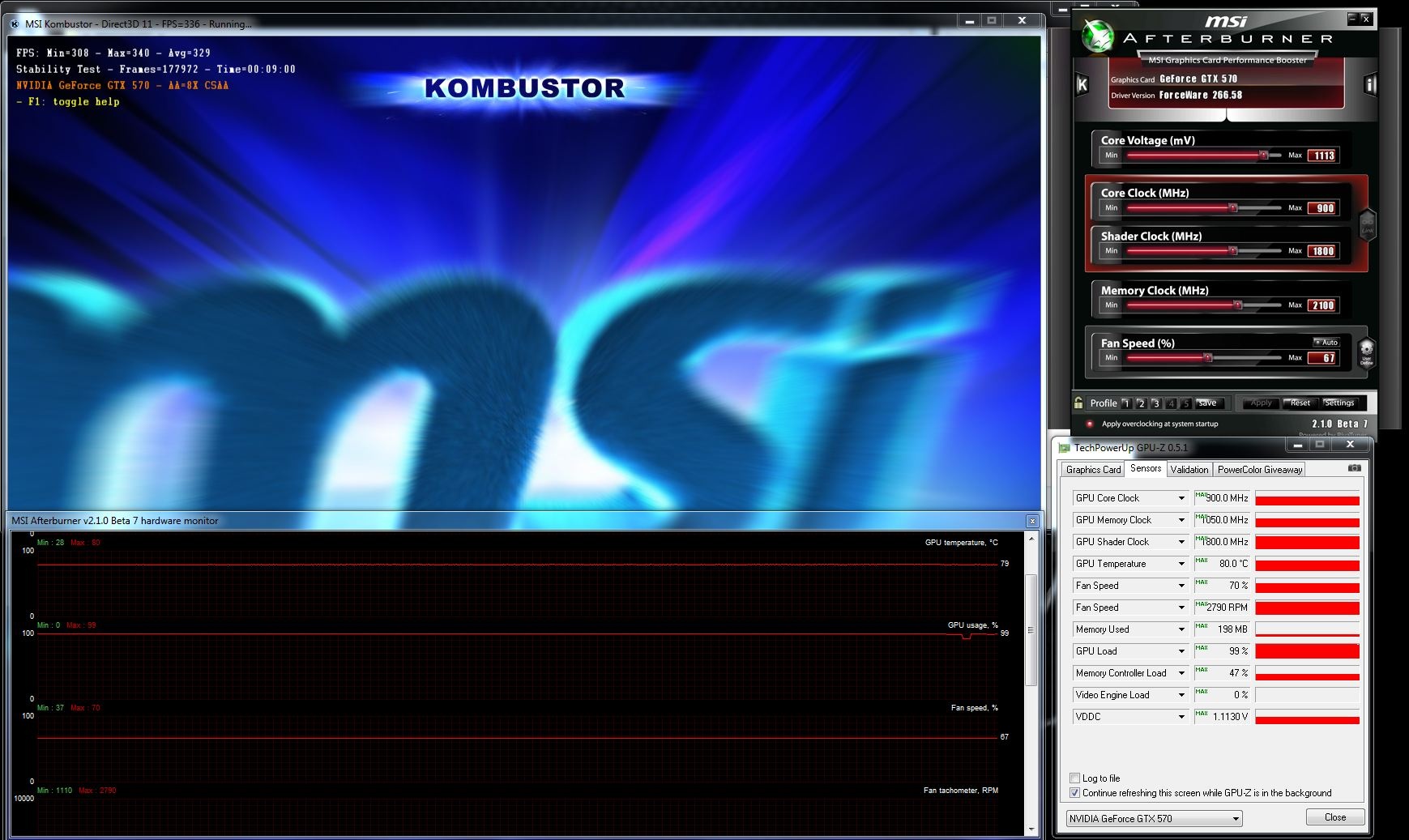Click the Core Voltage slider handle

click(1263, 155)
